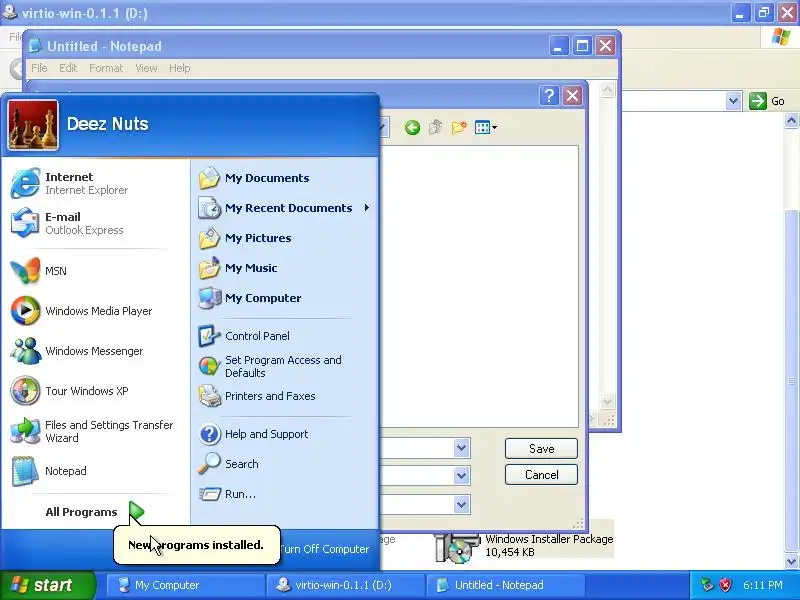800x600 pixels.
Task: Click the taskbar clock showing 6:11 PM
Action: pos(763,585)
